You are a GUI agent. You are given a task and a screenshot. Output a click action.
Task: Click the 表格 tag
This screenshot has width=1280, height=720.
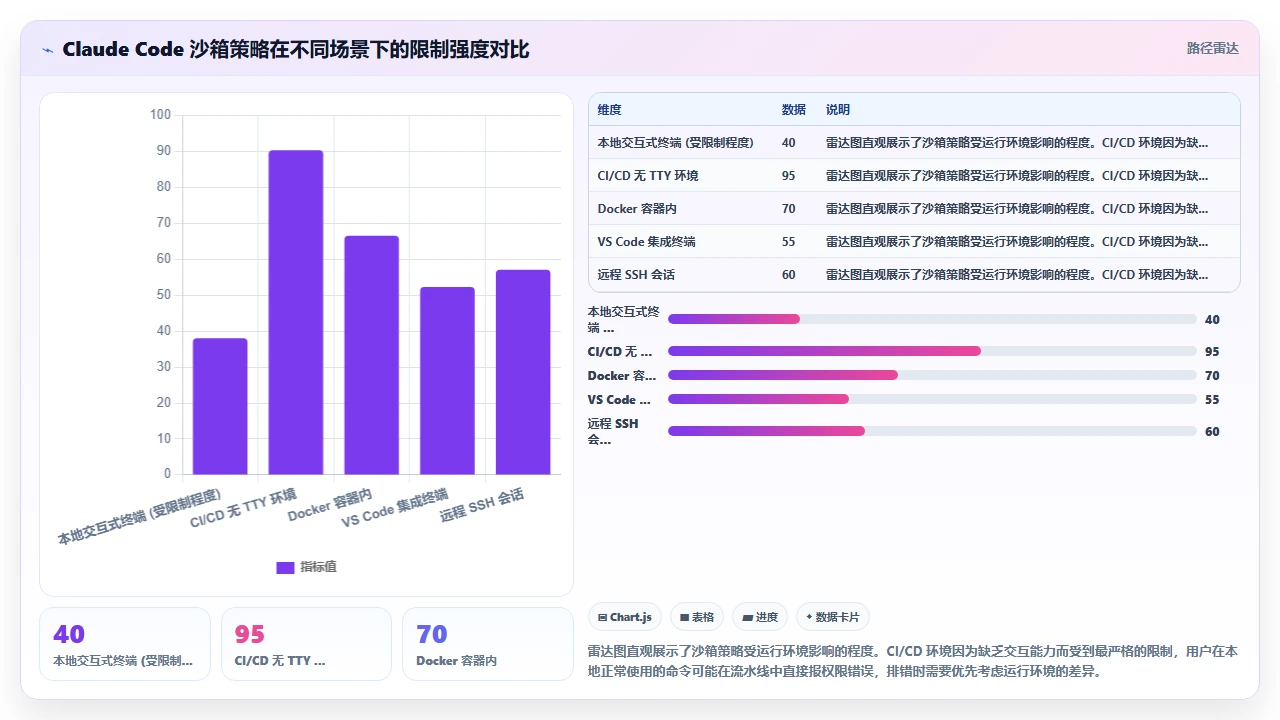click(x=697, y=617)
